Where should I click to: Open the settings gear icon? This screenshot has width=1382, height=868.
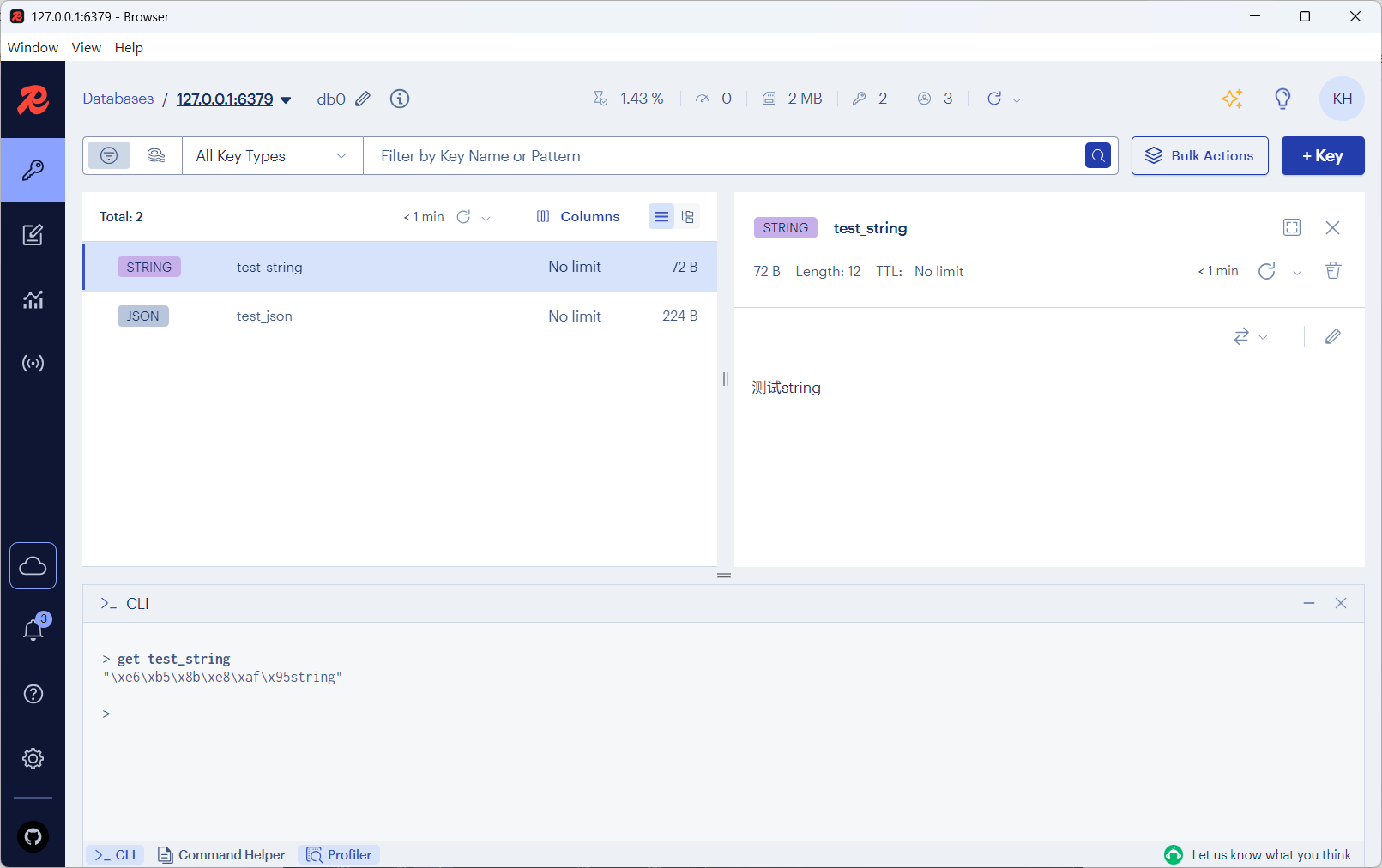click(x=33, y=758)
